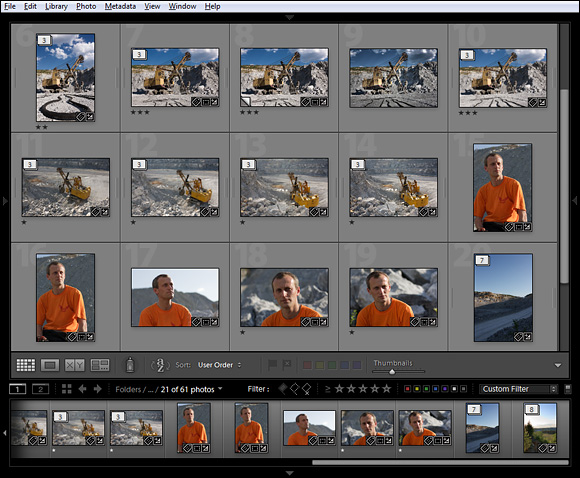
Task: Open the Library menu
Action: (56, 6)
